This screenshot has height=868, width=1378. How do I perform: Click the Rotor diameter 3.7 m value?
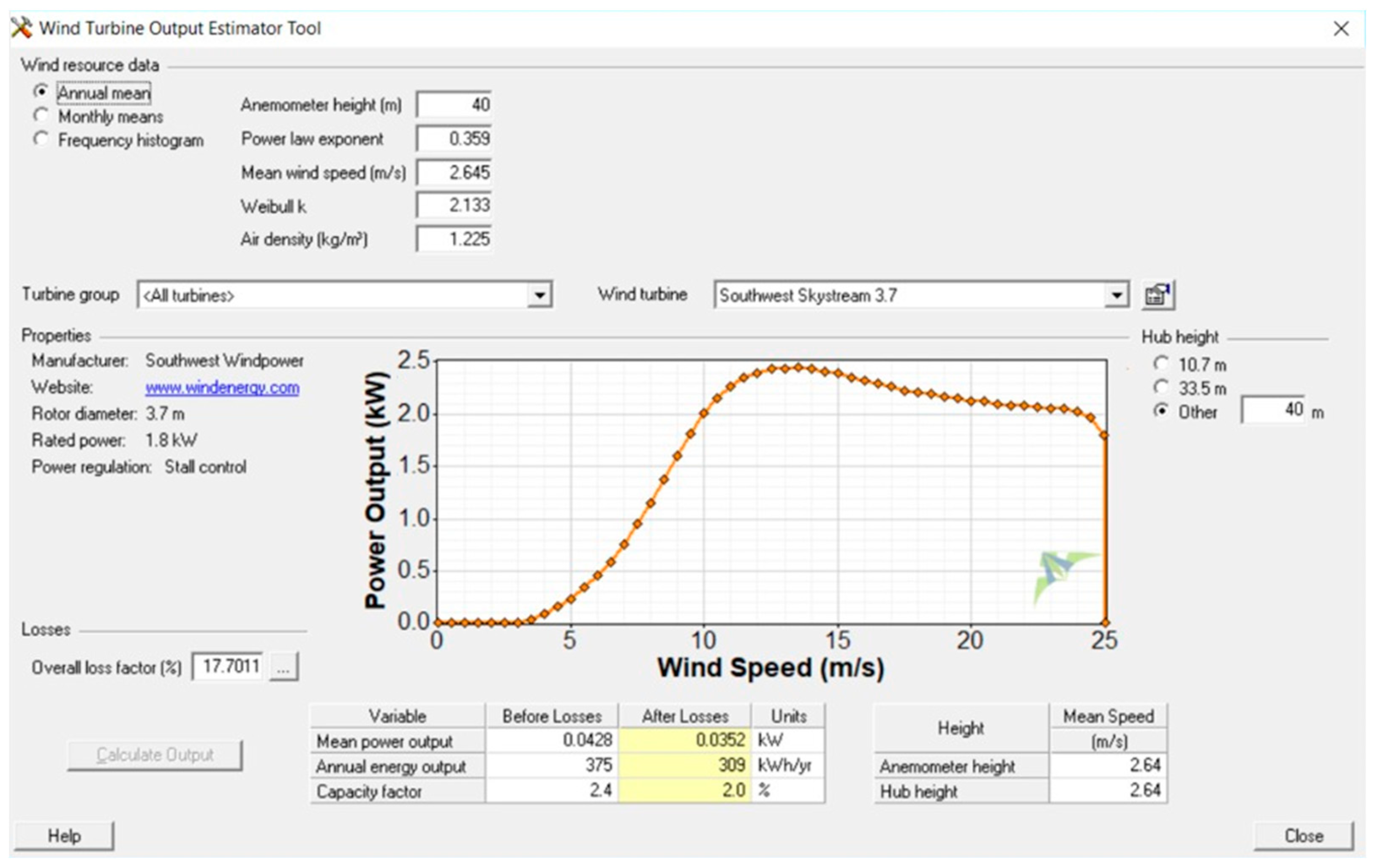click(165, 413)
